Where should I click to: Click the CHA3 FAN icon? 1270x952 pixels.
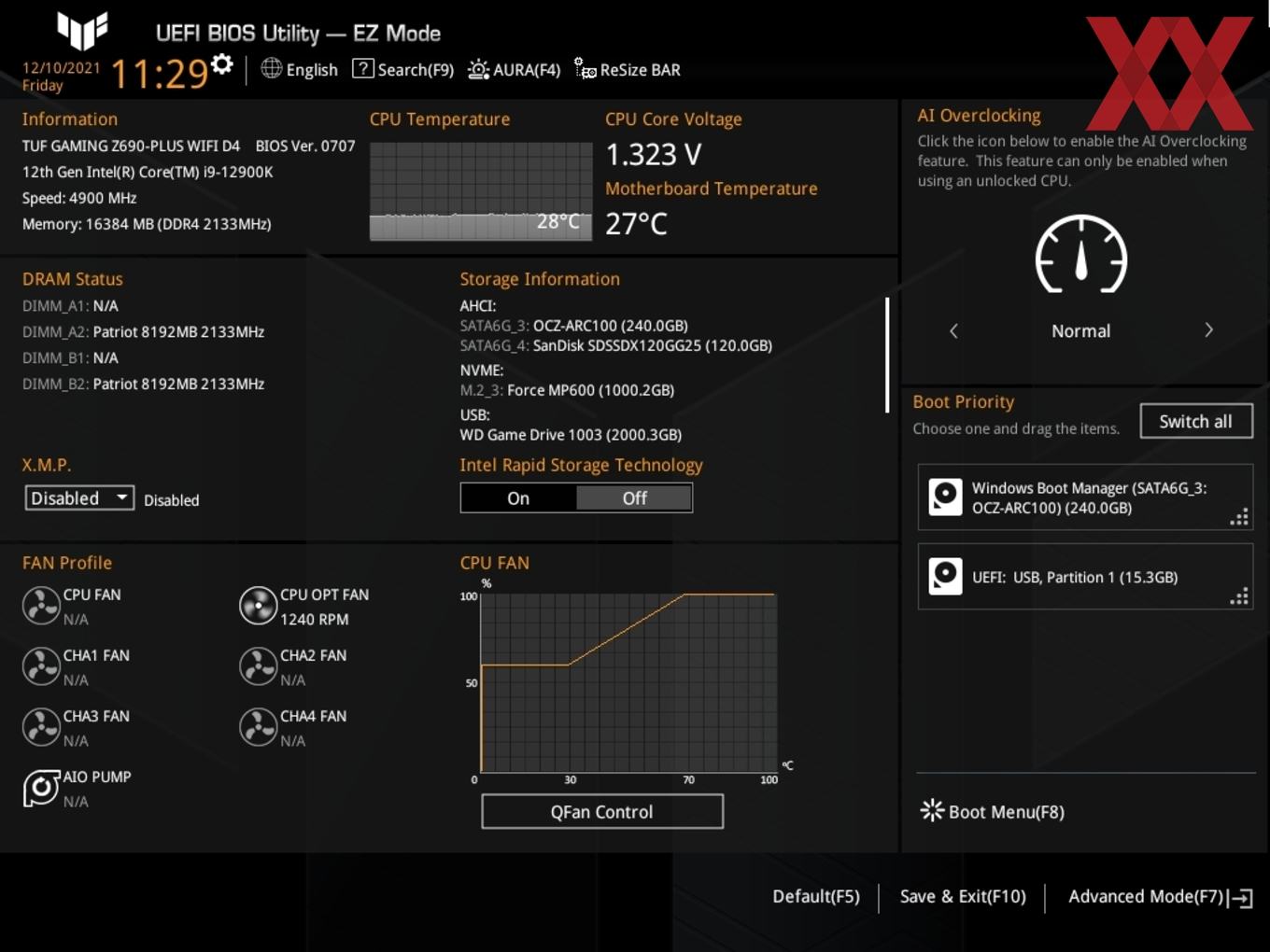(x=41, y=727)
